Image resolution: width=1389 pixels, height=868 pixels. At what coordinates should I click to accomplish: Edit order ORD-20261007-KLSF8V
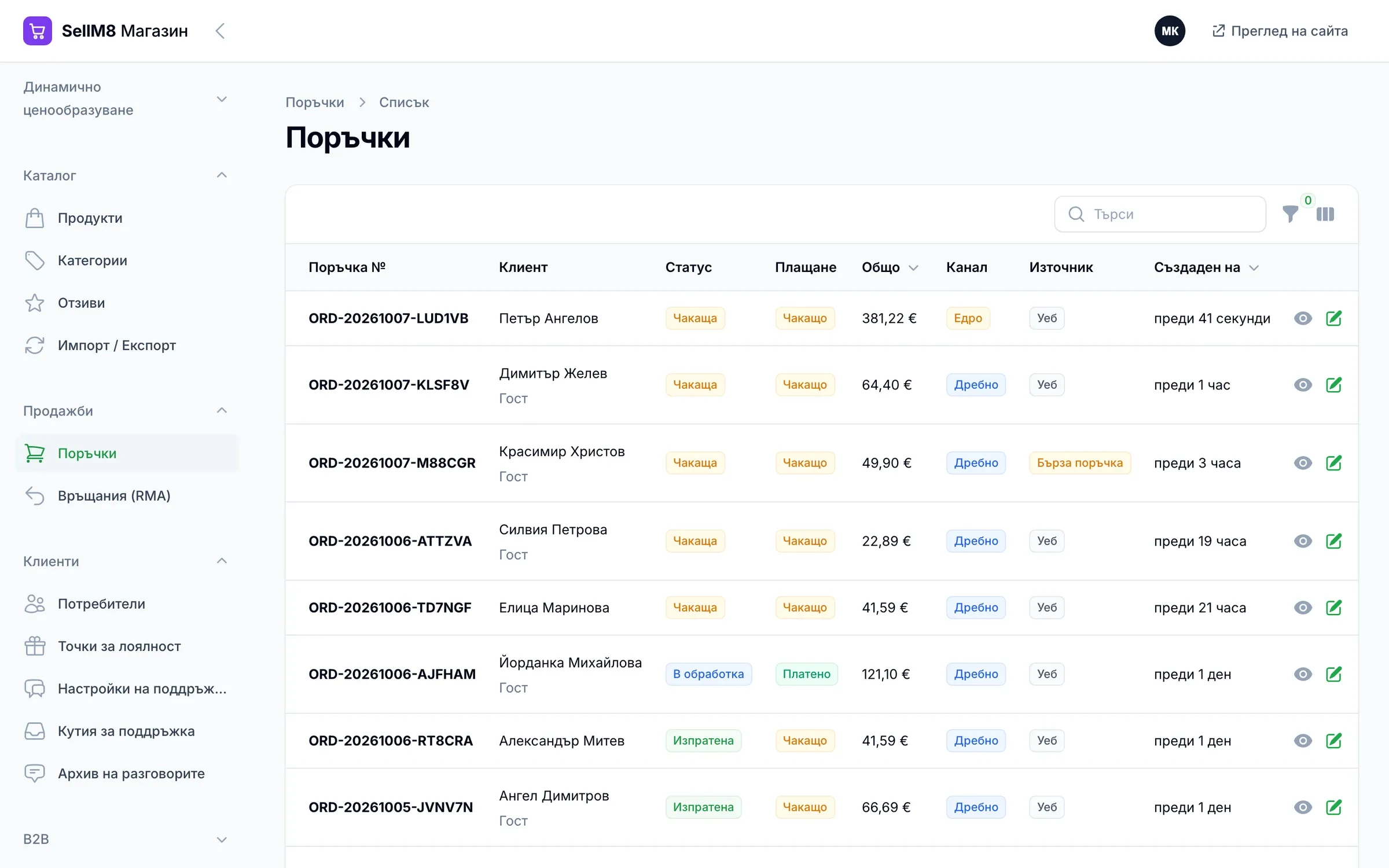click(1333, 385)
